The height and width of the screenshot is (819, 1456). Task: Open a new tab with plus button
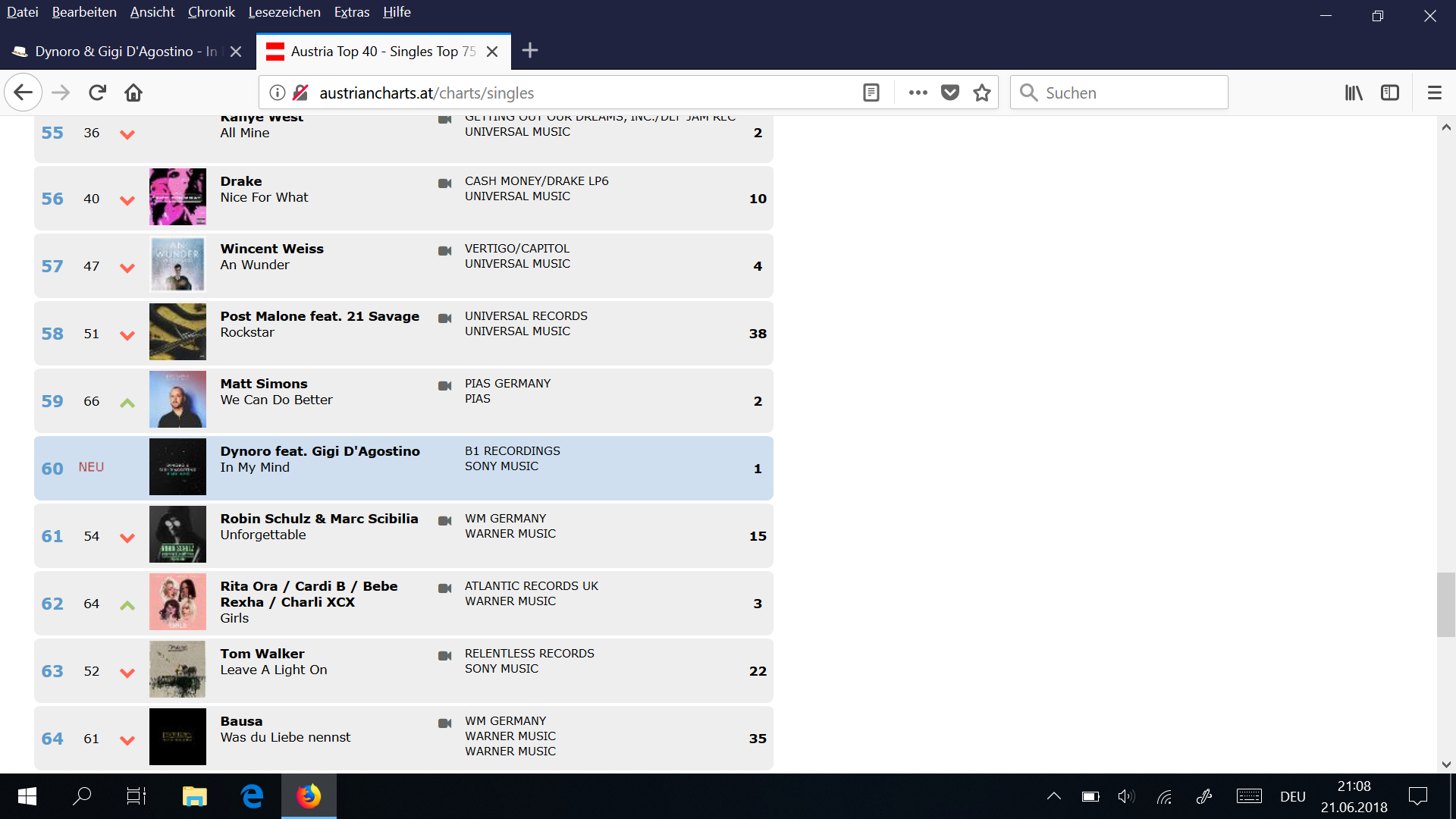click(x=530, y=51)
